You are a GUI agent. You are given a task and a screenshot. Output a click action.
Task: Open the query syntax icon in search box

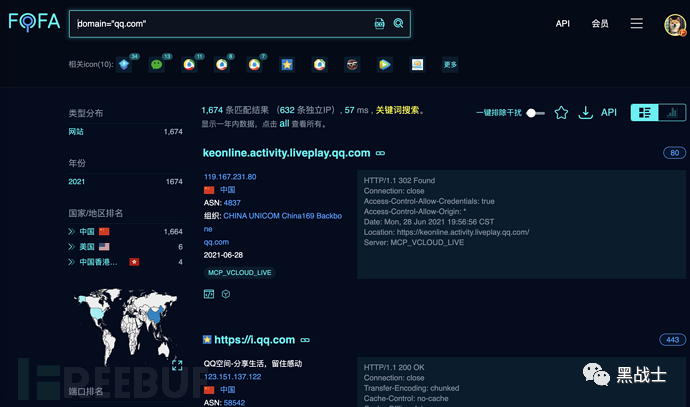pos(379,23)
